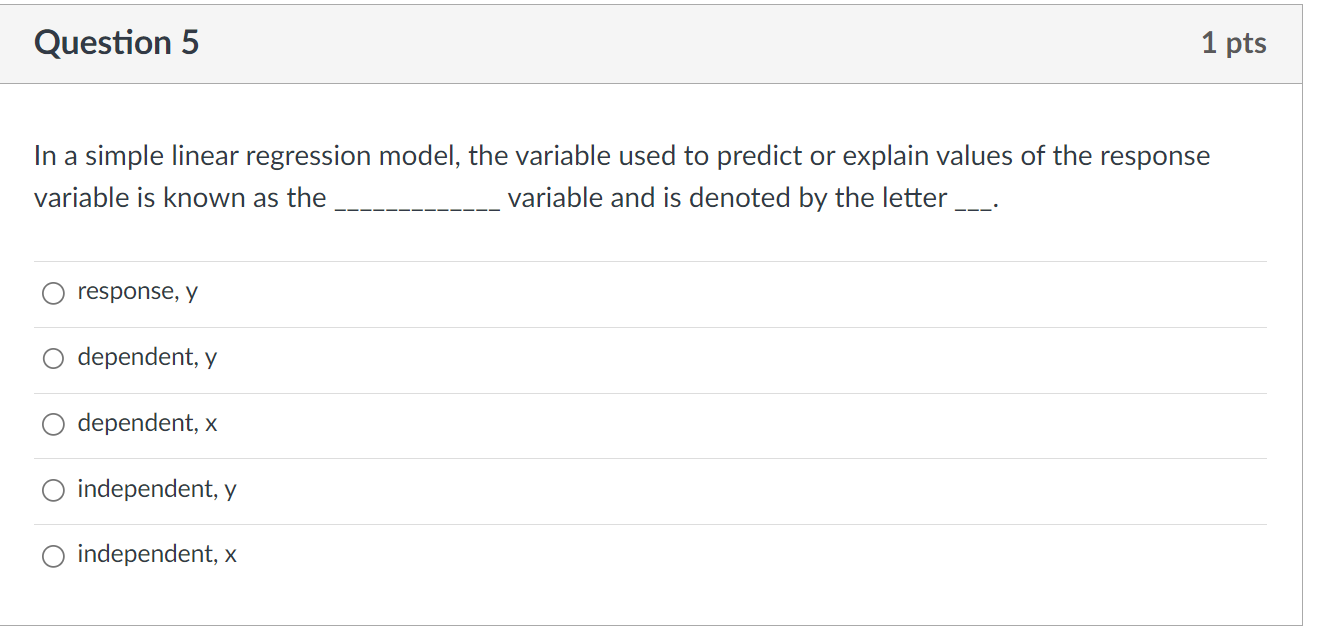This screenshot has height=631, width=1328.
Task: Click the row containing "dependent, x"
Action: click(x=650, y=423)
